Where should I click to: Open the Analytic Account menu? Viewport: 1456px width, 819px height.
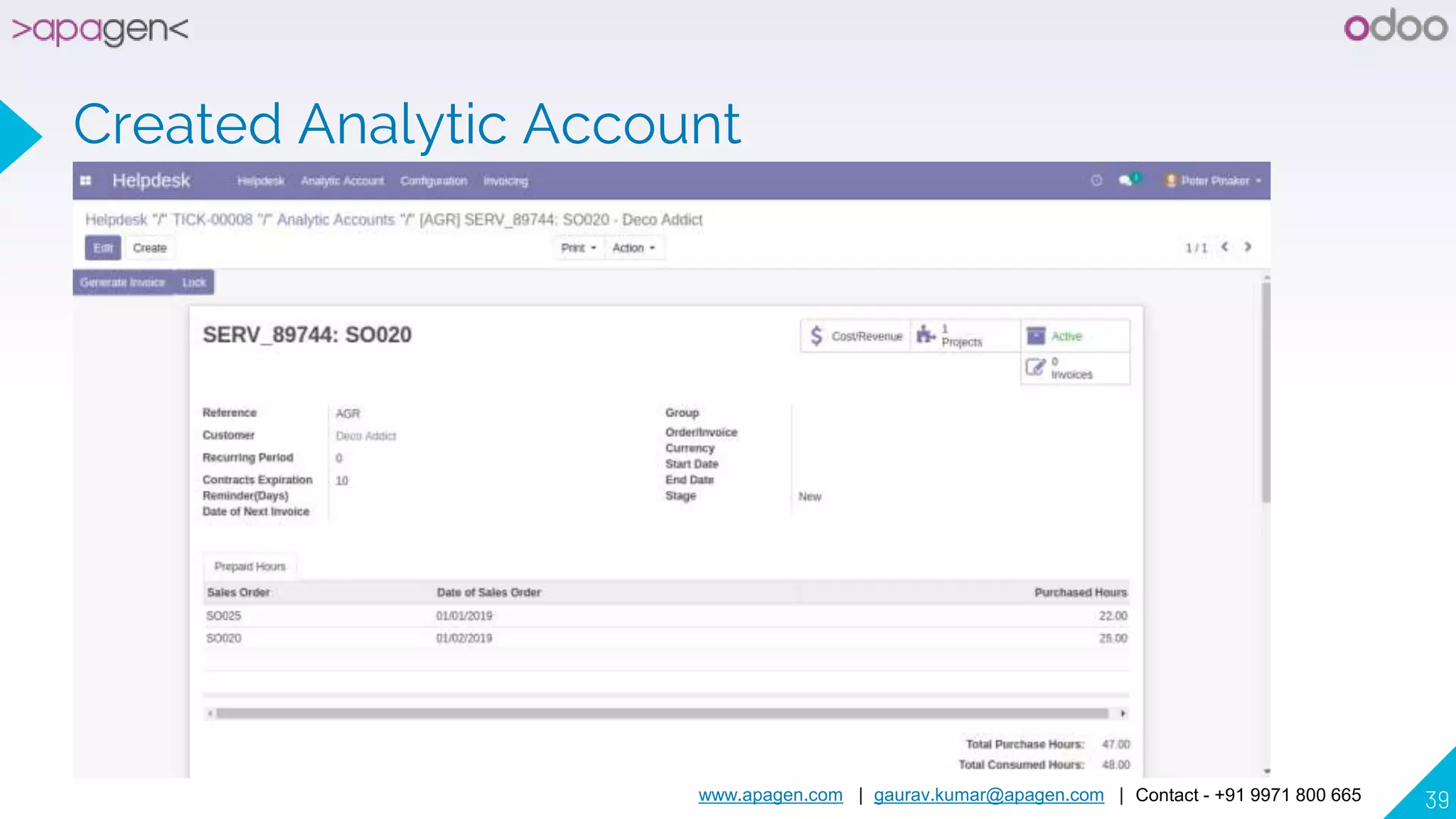pos(342,181)
